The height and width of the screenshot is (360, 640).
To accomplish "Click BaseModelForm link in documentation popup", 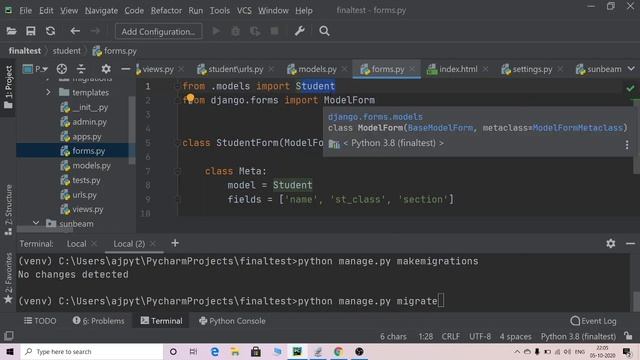I will (440, 128).
